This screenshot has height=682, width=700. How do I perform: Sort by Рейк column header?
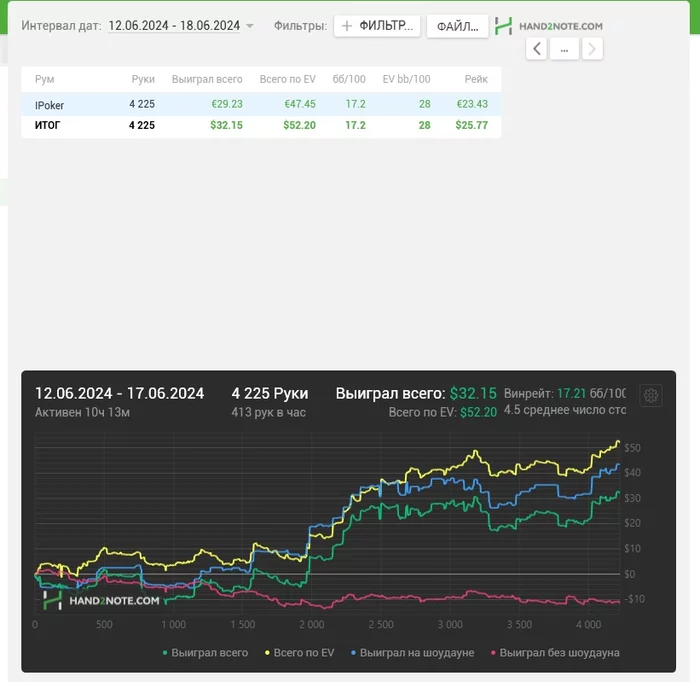476,79
